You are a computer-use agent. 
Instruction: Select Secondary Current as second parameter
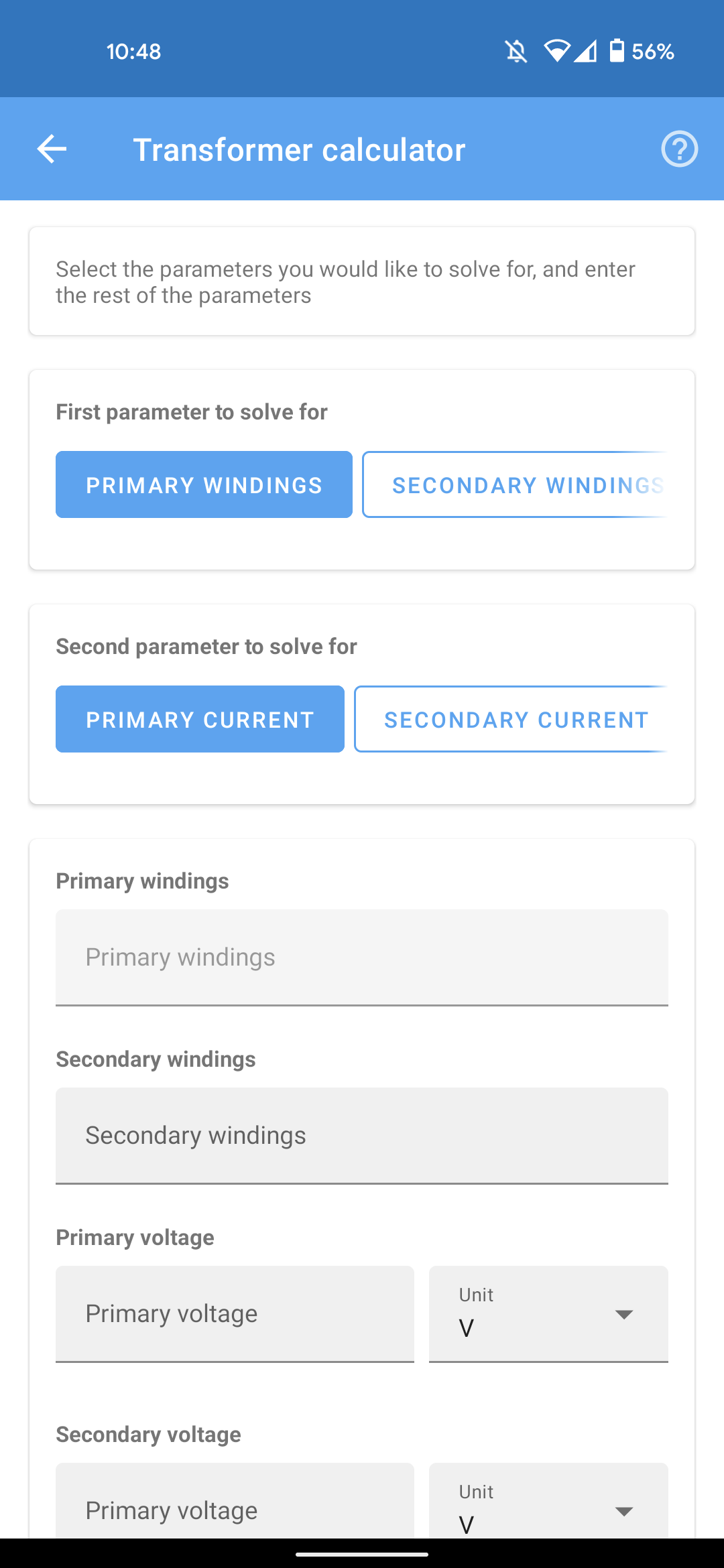tap(511, 719)
